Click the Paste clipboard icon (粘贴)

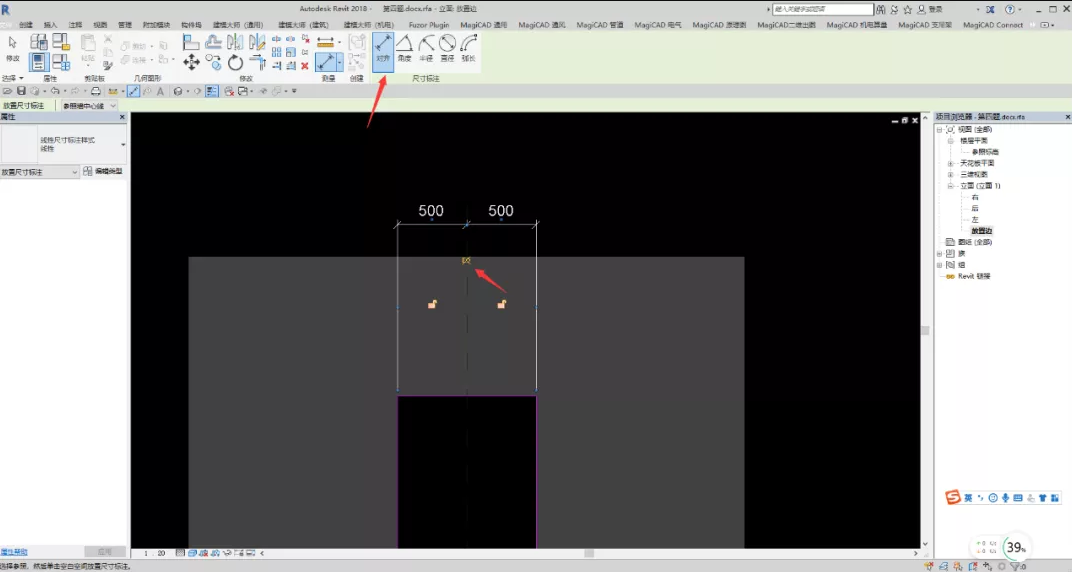[88, 48]
